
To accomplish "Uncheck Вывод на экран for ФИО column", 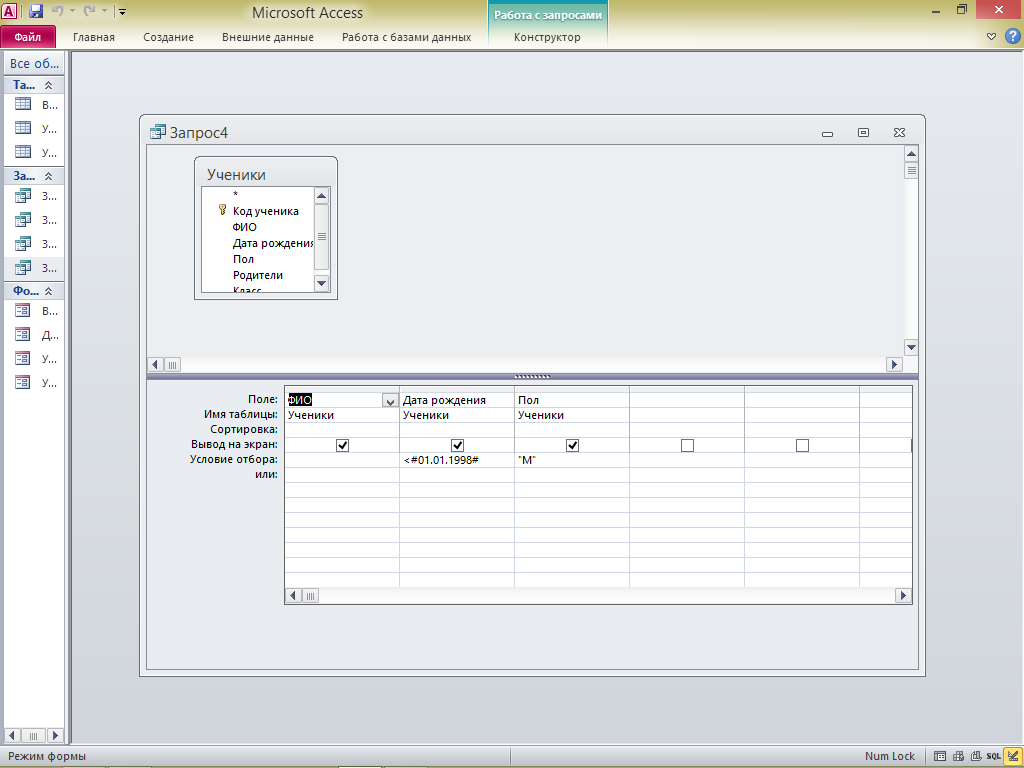I will click(342, 445).
